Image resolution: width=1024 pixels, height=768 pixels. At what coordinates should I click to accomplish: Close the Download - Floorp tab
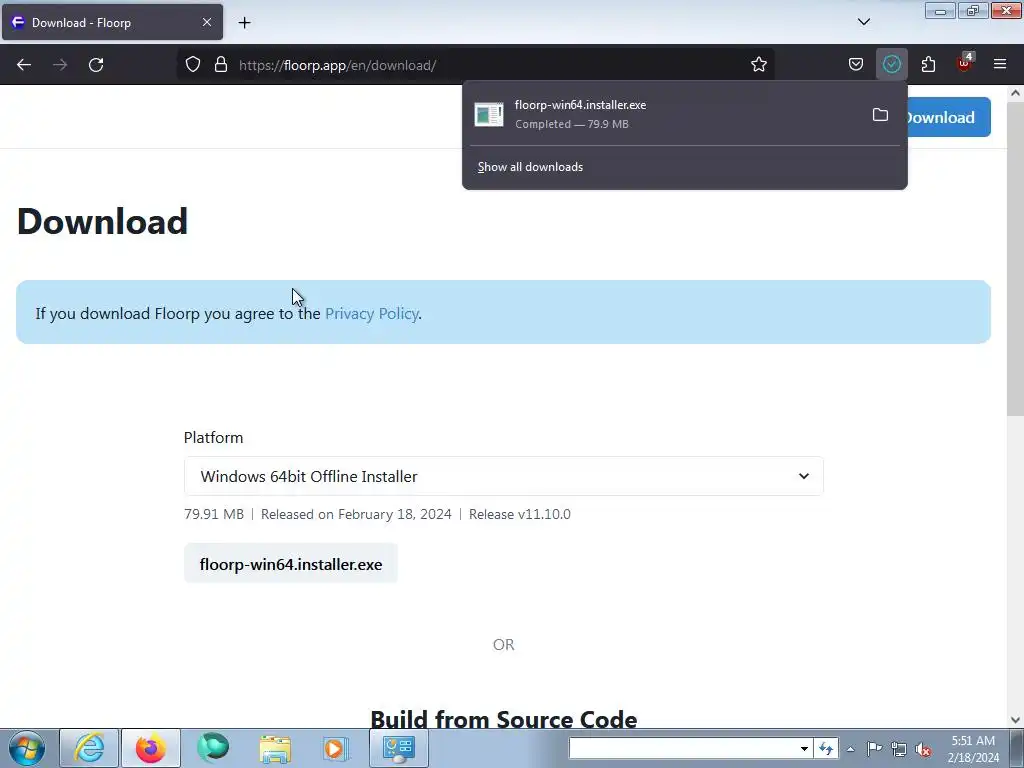207,22
